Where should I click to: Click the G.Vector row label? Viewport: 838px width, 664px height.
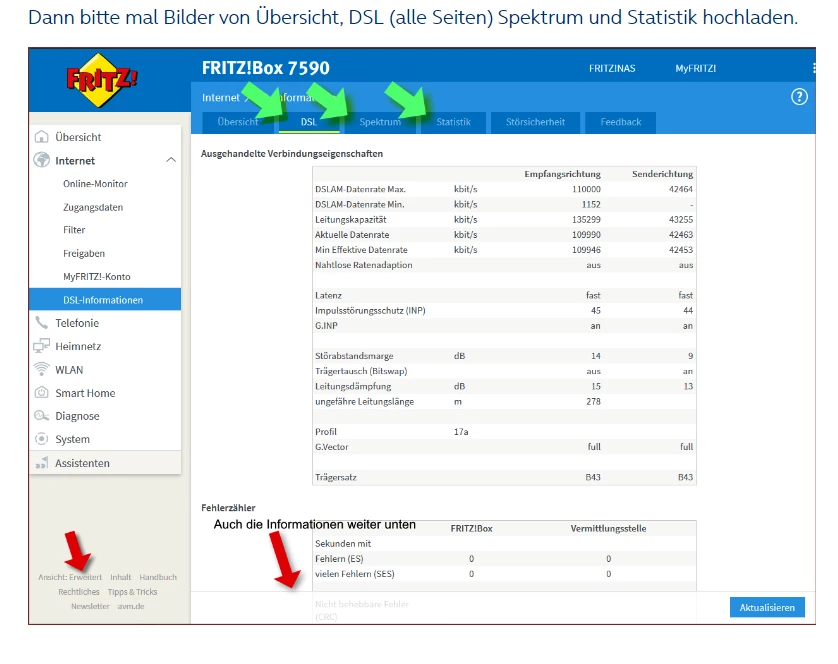(x=331, y=447)
